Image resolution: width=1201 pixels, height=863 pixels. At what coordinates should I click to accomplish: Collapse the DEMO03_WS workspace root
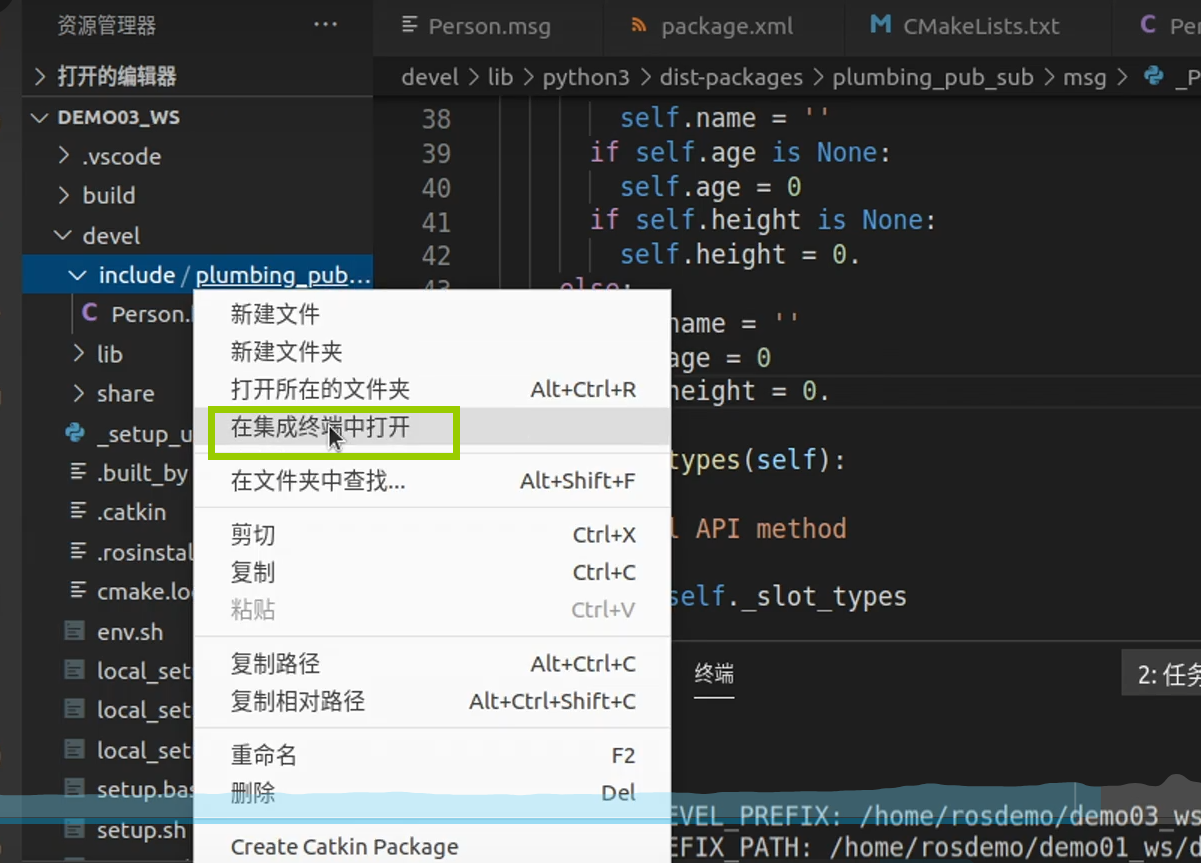pyautogui.click(x=40, y=118)
